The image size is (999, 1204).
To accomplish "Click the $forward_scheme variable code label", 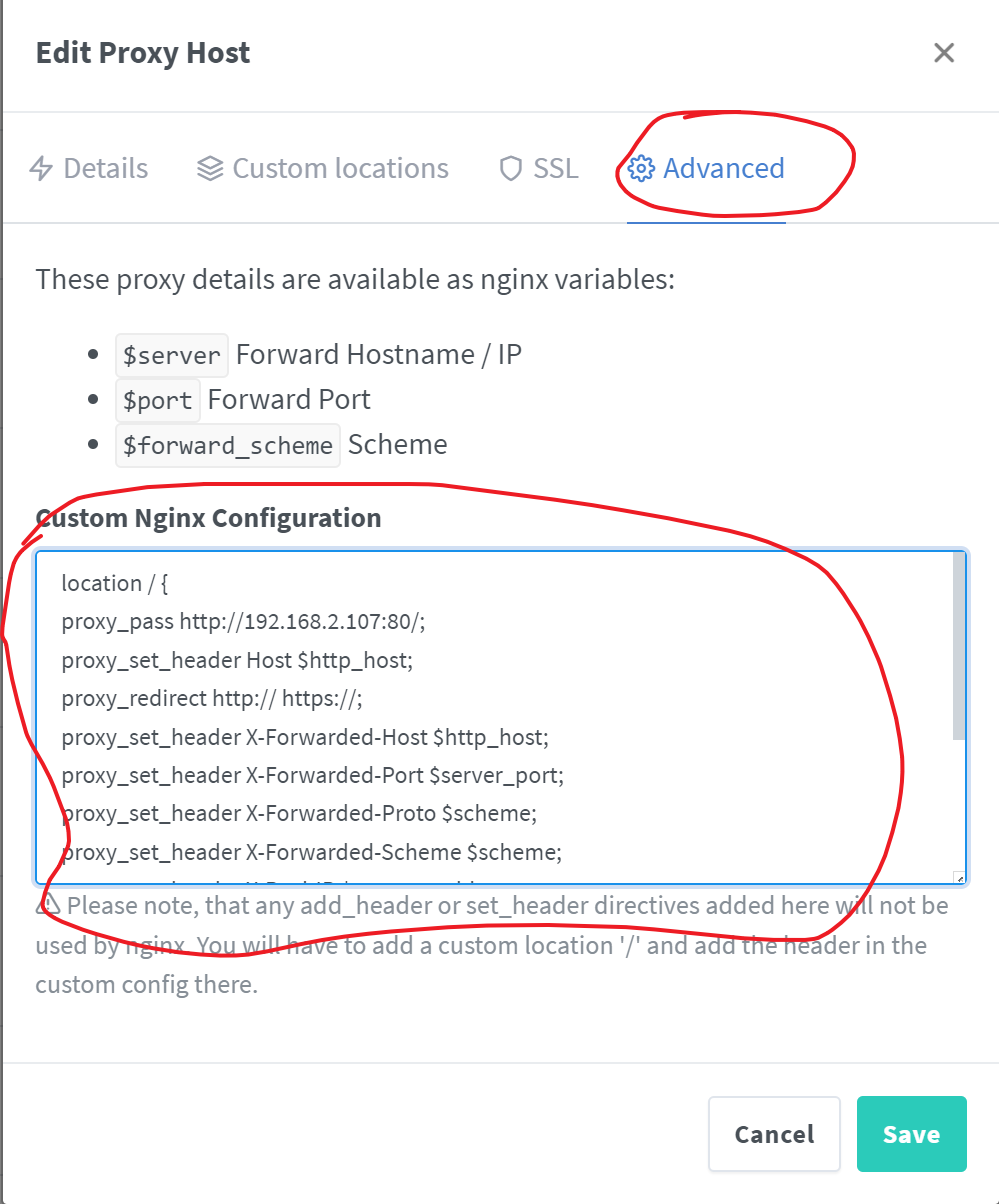I will [x=227, y=445].
